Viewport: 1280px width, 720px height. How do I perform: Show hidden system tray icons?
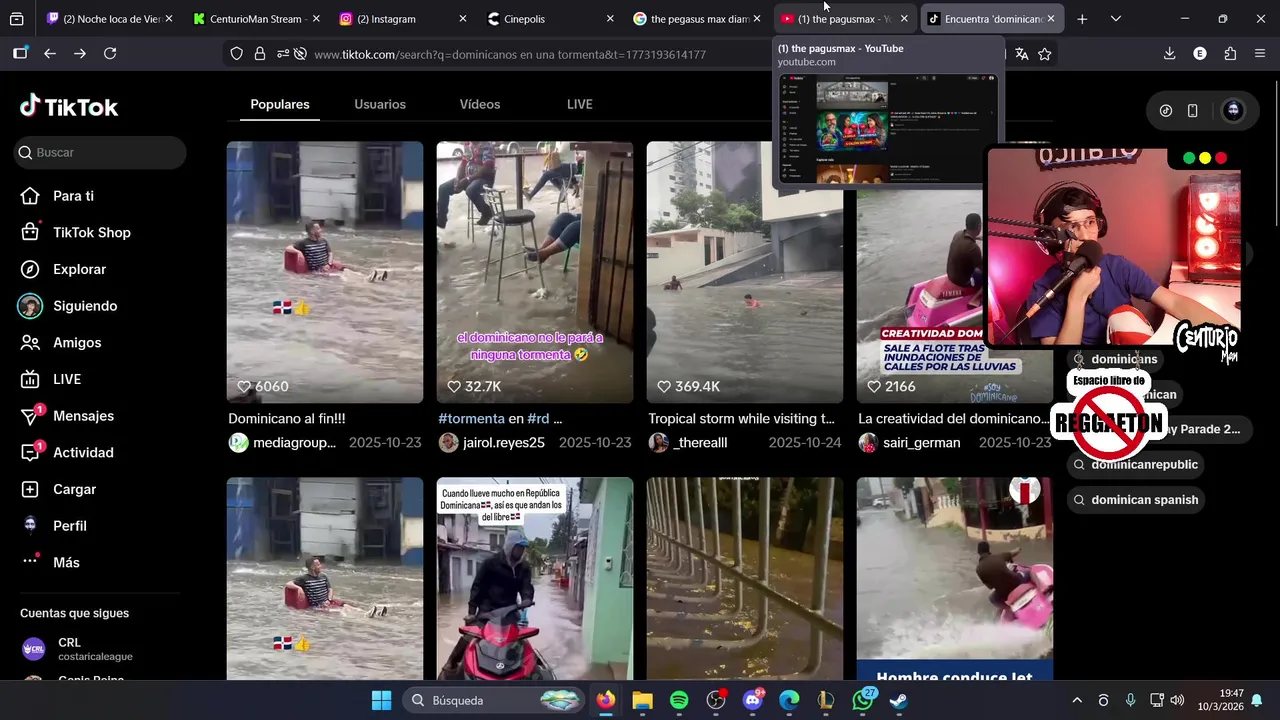[1077, 700]
